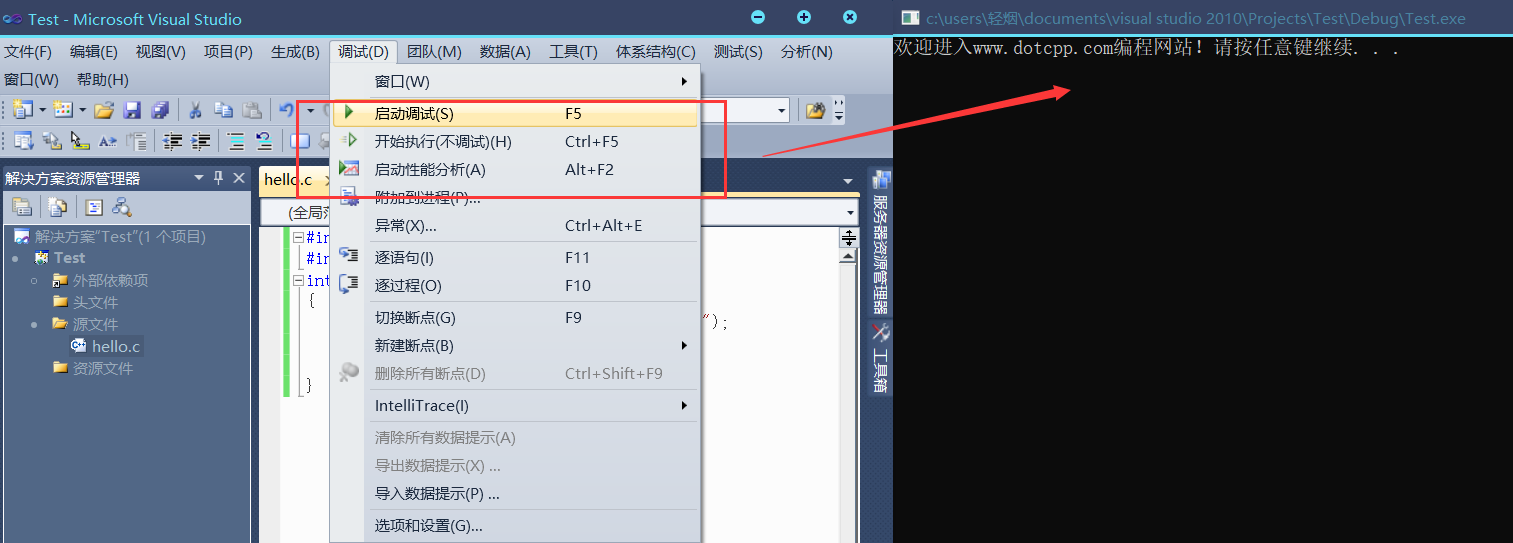Open the function scope dropdown at editor right
Screen dimensions: 1513x543
(x=850, y=213)
